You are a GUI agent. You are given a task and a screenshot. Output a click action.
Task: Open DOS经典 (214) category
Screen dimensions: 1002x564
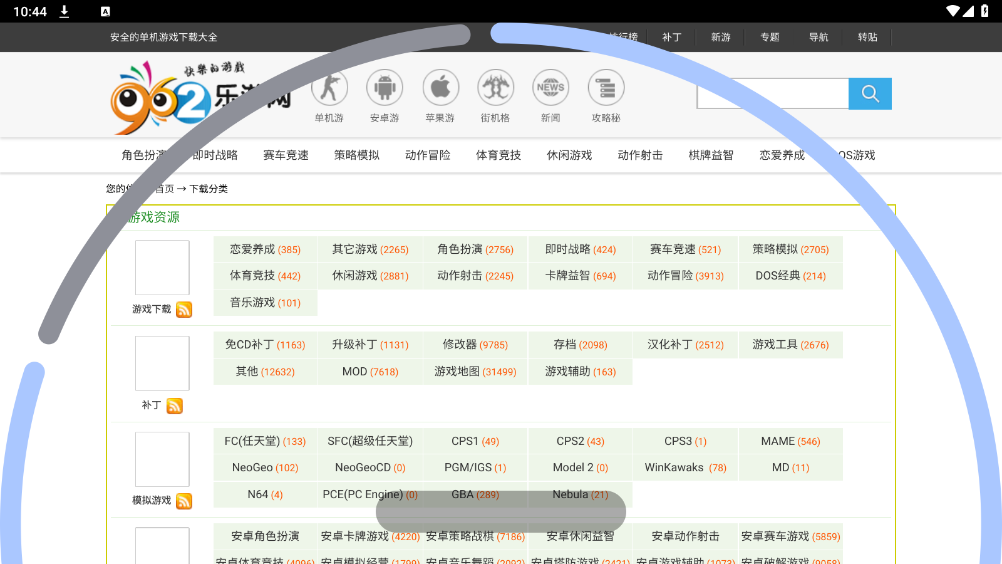(x=790, y=276)
